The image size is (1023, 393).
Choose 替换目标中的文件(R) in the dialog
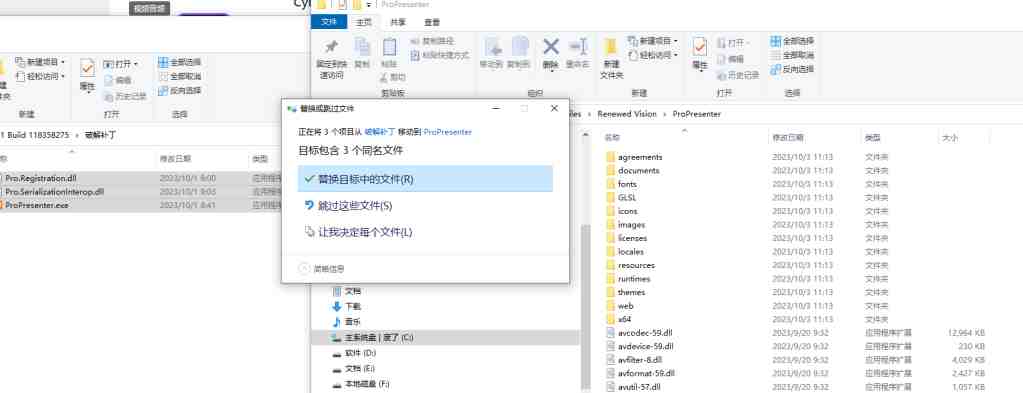425,179
